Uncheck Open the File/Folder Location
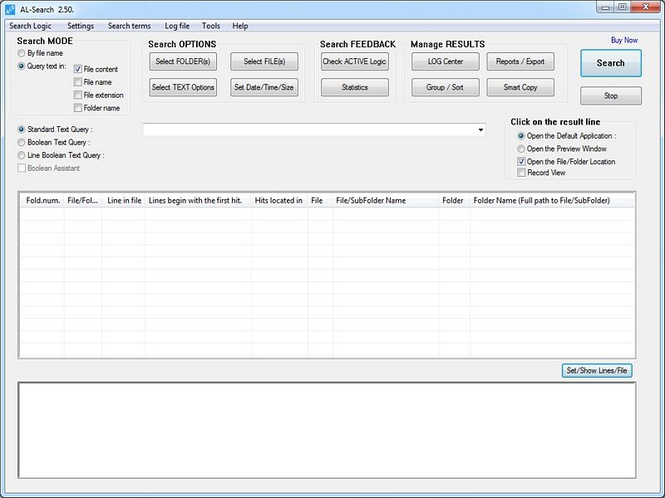The width and height of the screenshot is (665, 498). click(x=521, y=162)
